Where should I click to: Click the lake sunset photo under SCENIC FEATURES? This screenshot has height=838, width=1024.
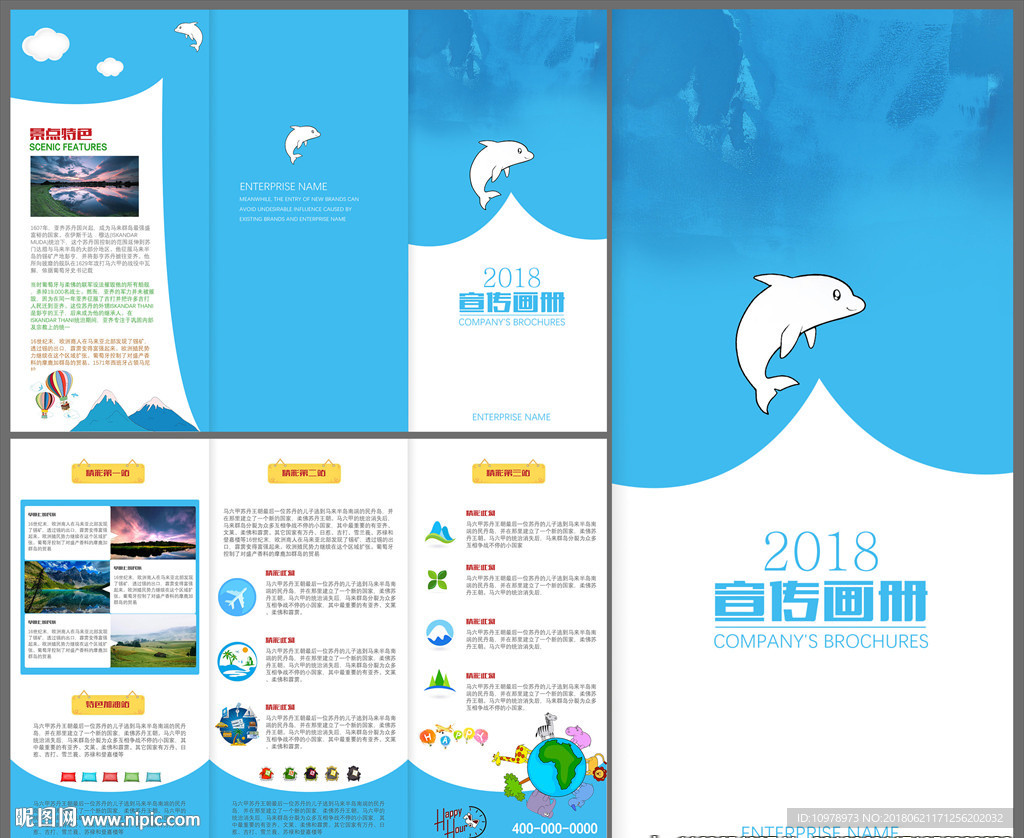point(84,186)
